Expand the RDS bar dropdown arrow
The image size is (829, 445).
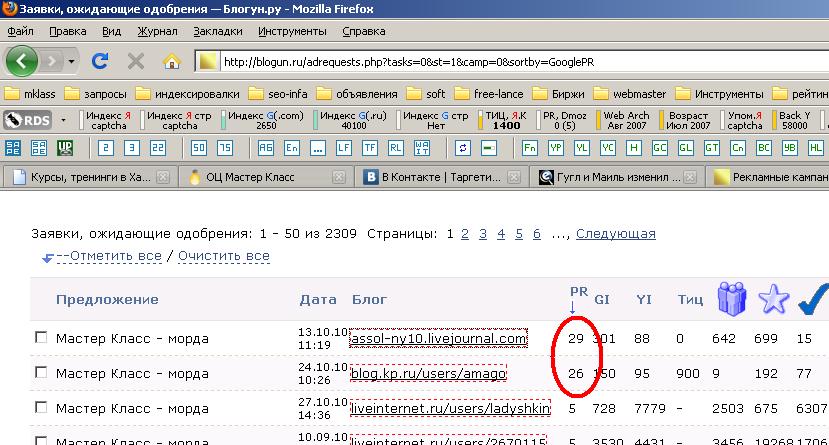(x=65, y=120)
